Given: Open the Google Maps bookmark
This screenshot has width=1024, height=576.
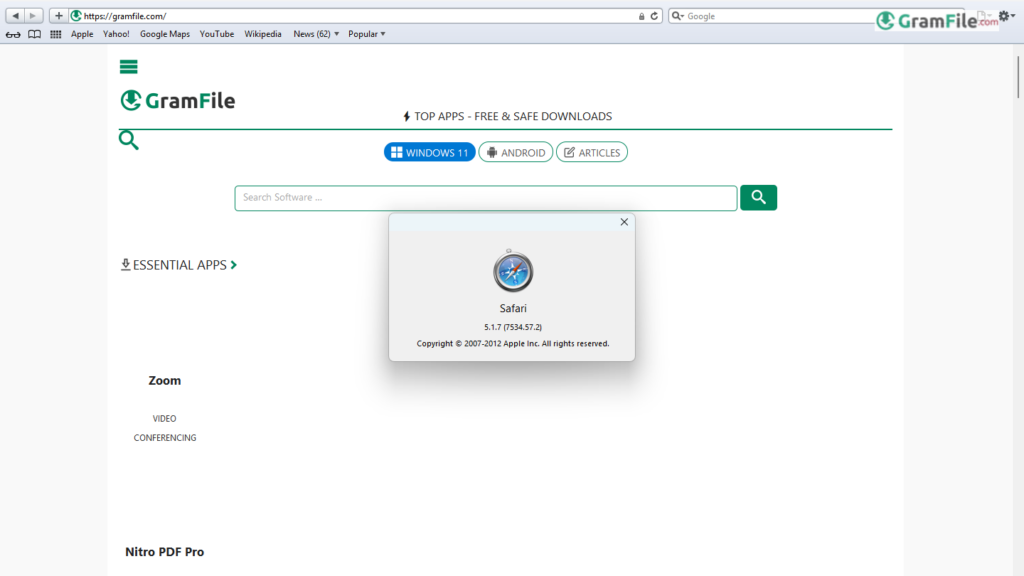Looking at the screenshot, I should click(165, 34).
